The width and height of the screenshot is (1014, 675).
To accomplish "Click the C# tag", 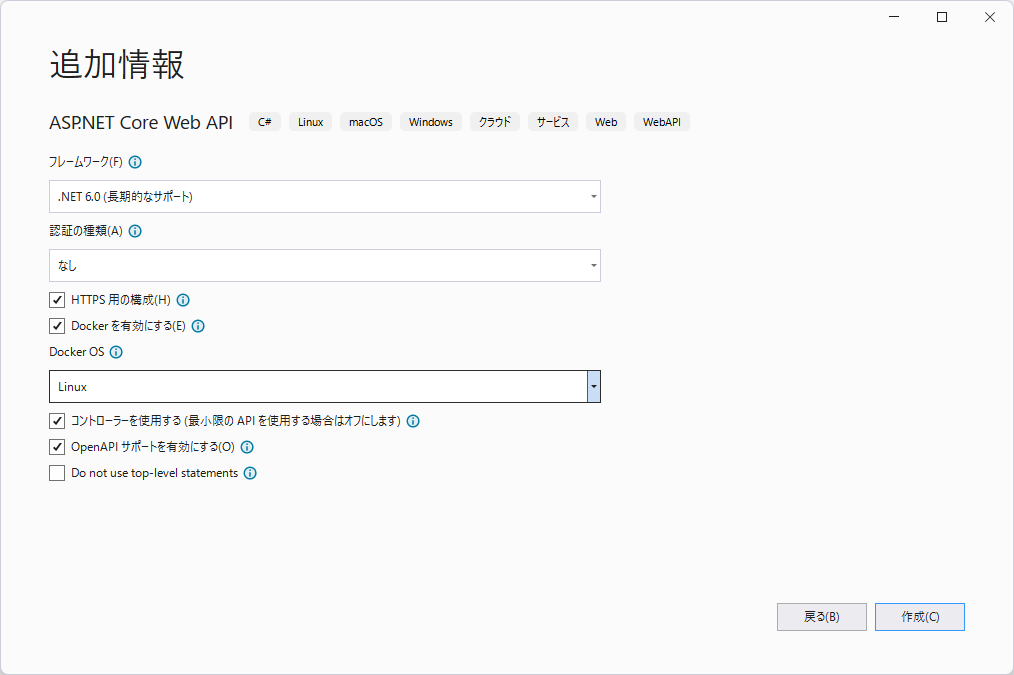I will 265,122.
